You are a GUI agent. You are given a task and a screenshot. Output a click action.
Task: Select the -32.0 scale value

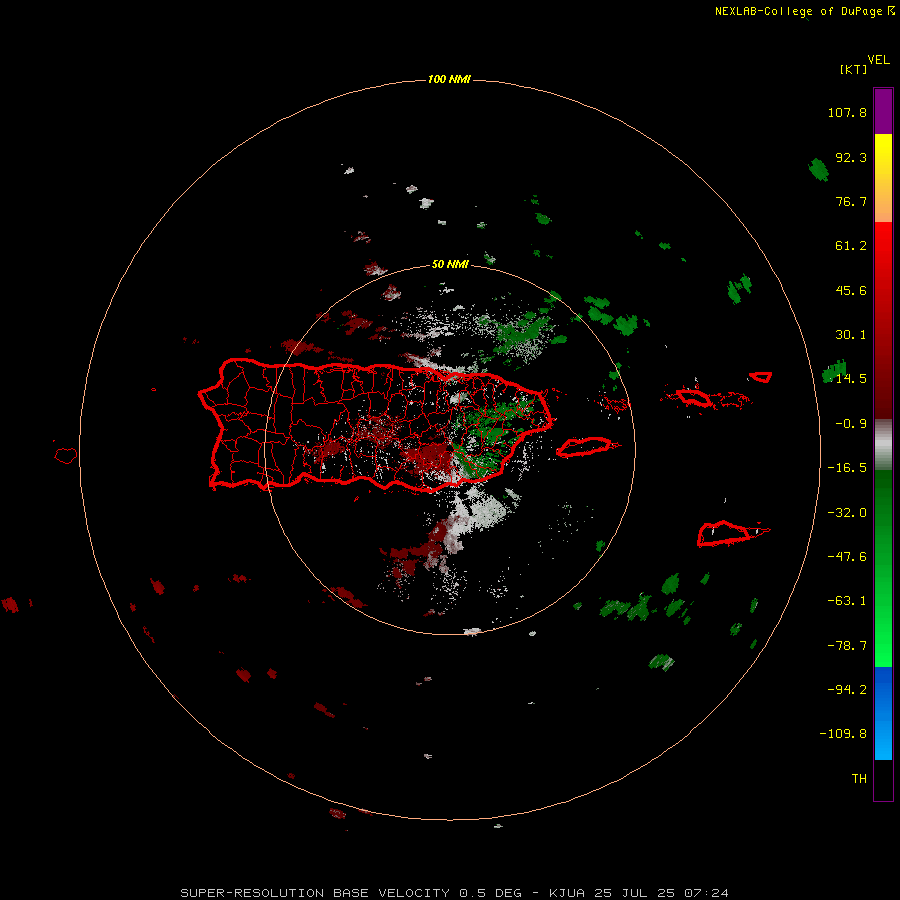click(x=847, y=513)
